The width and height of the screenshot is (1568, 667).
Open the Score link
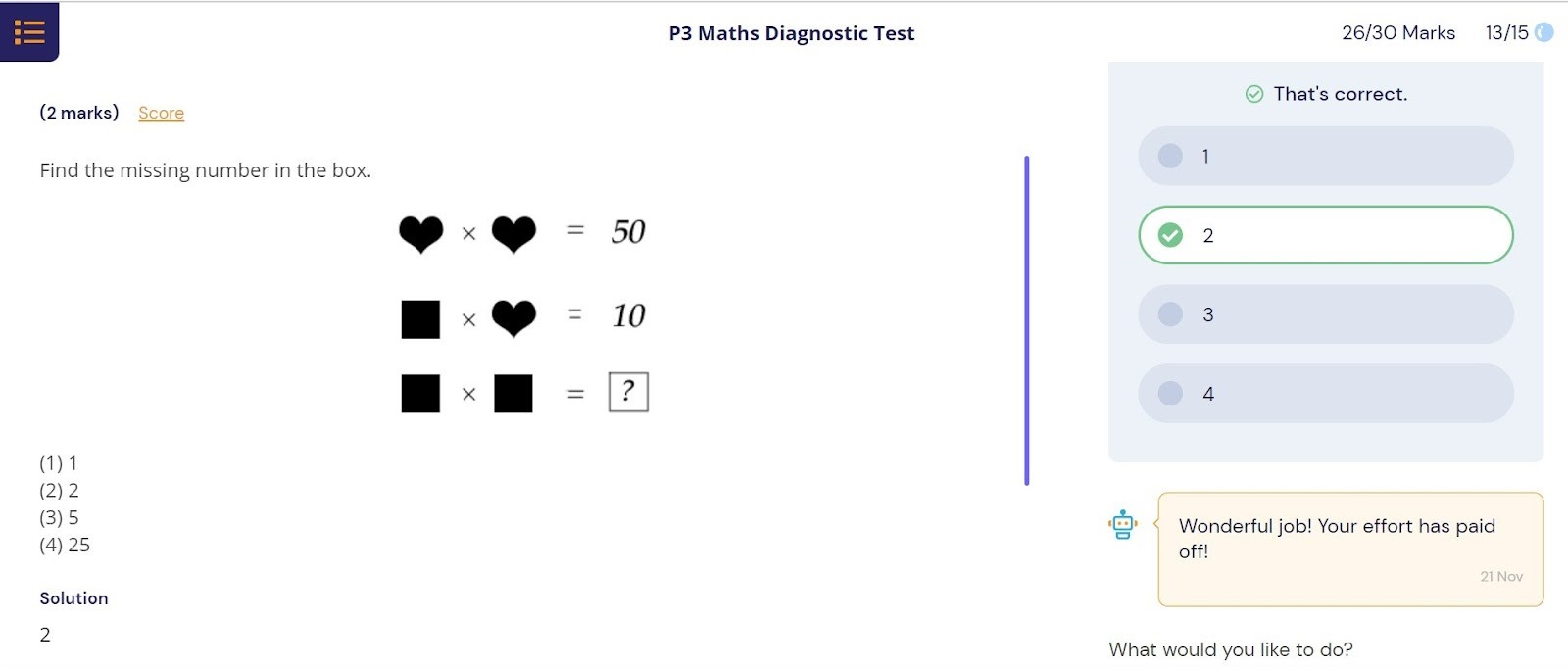click(161, 113)
